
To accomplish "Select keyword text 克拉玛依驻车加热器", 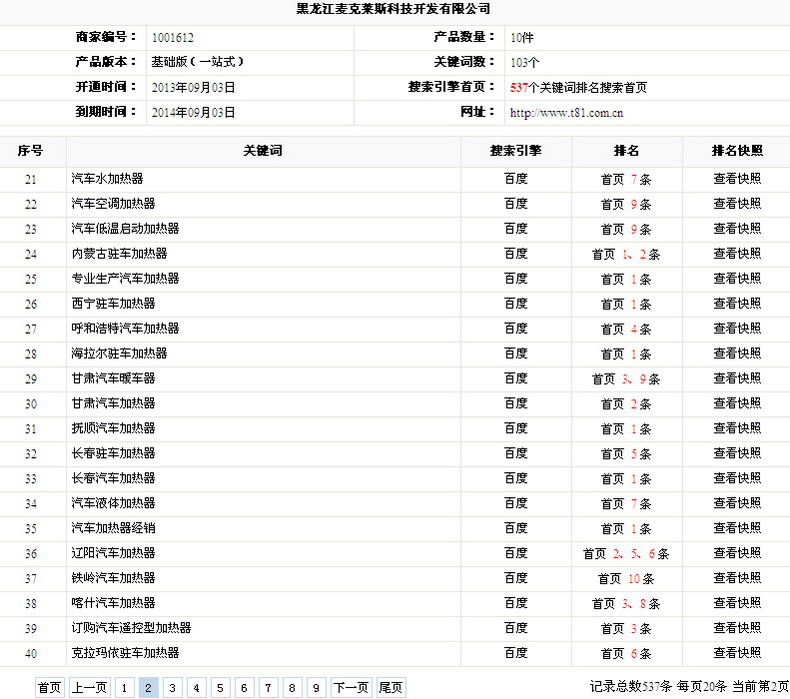I will click(x=125, y=653).
